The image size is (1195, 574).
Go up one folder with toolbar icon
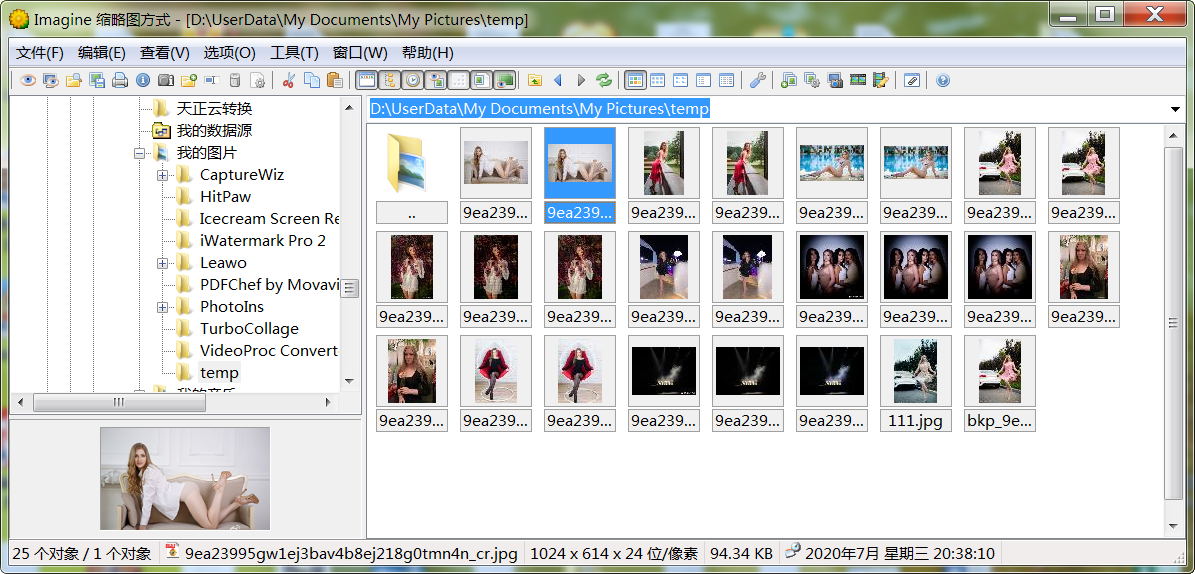coord(535,81)
